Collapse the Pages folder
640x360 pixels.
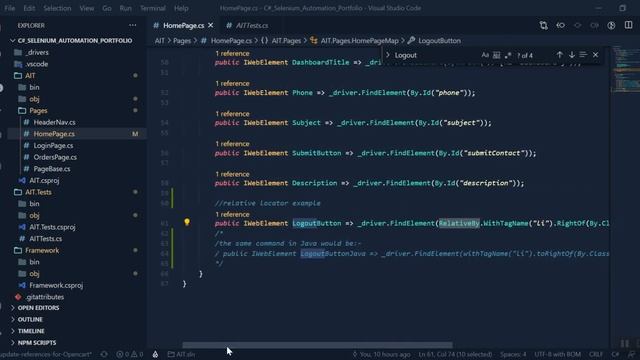click(x=38, y=111)
